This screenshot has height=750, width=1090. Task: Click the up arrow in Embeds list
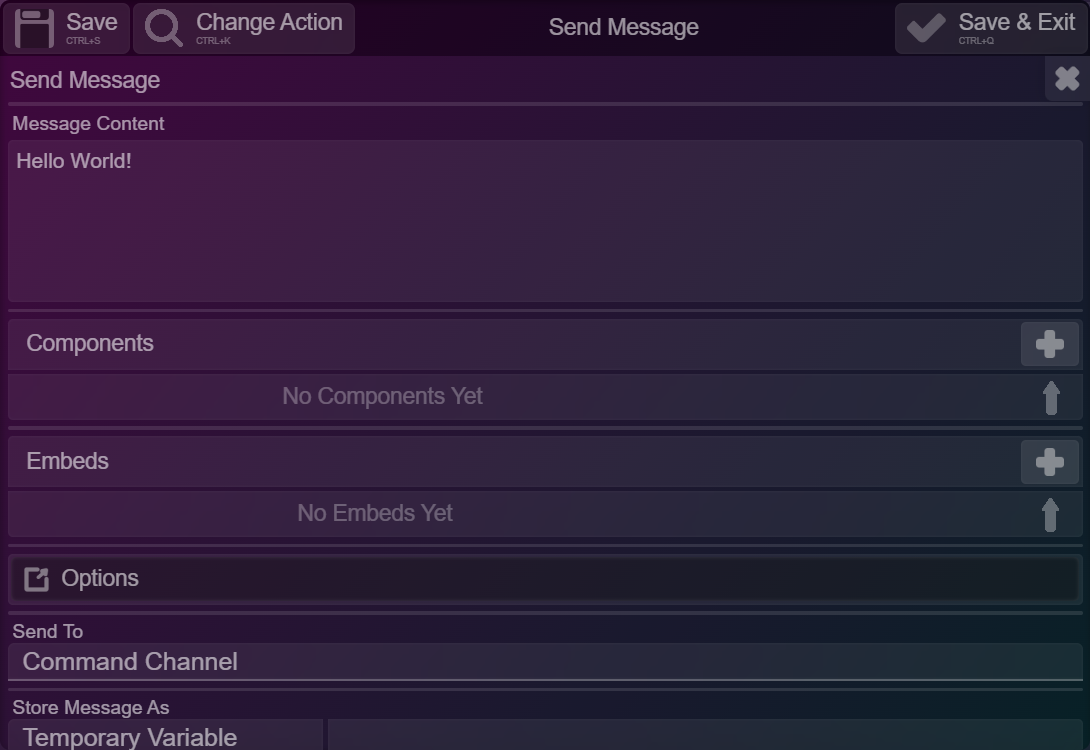(1050, 515)
